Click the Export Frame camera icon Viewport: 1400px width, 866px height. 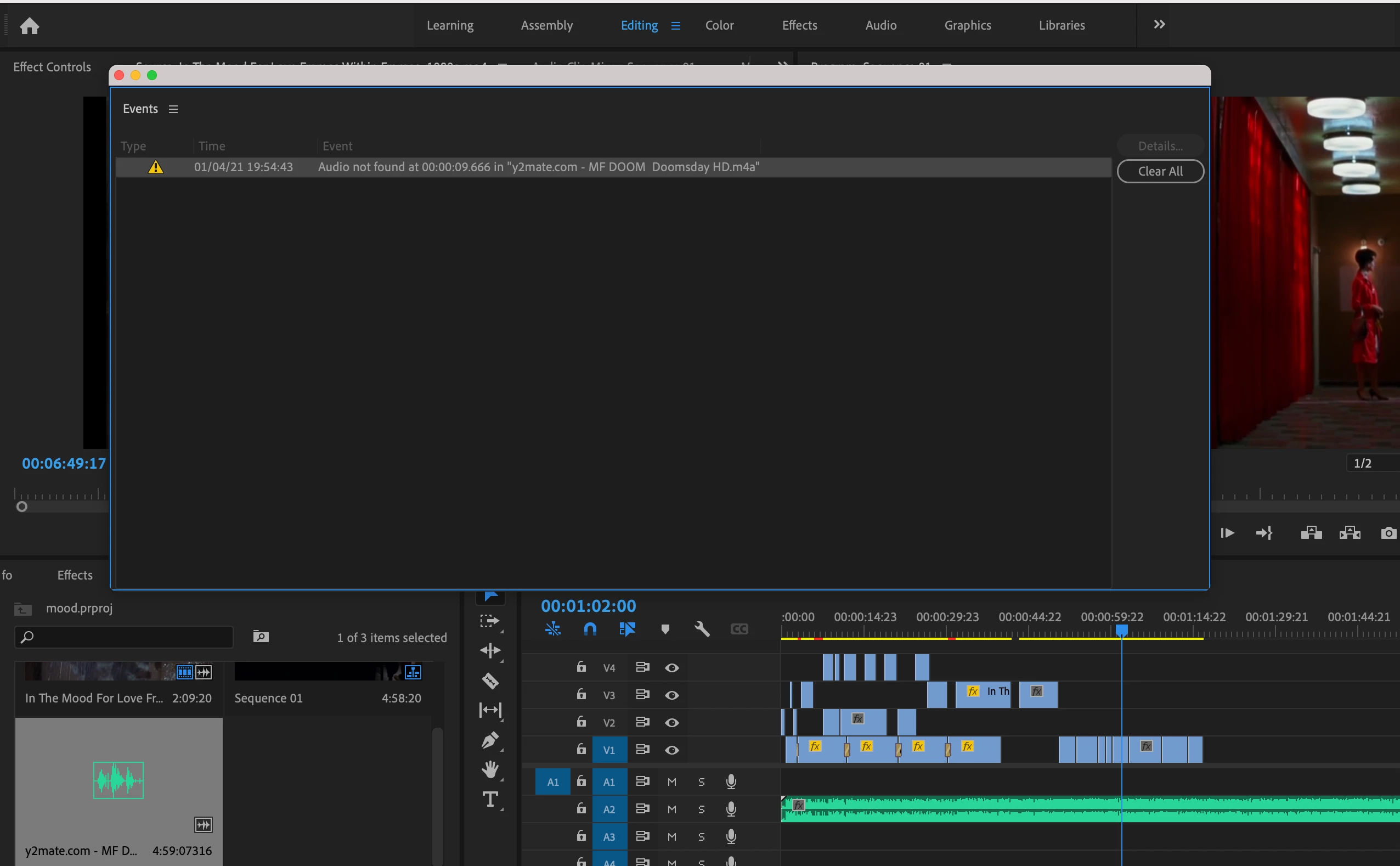click(x=1388, y=533)
